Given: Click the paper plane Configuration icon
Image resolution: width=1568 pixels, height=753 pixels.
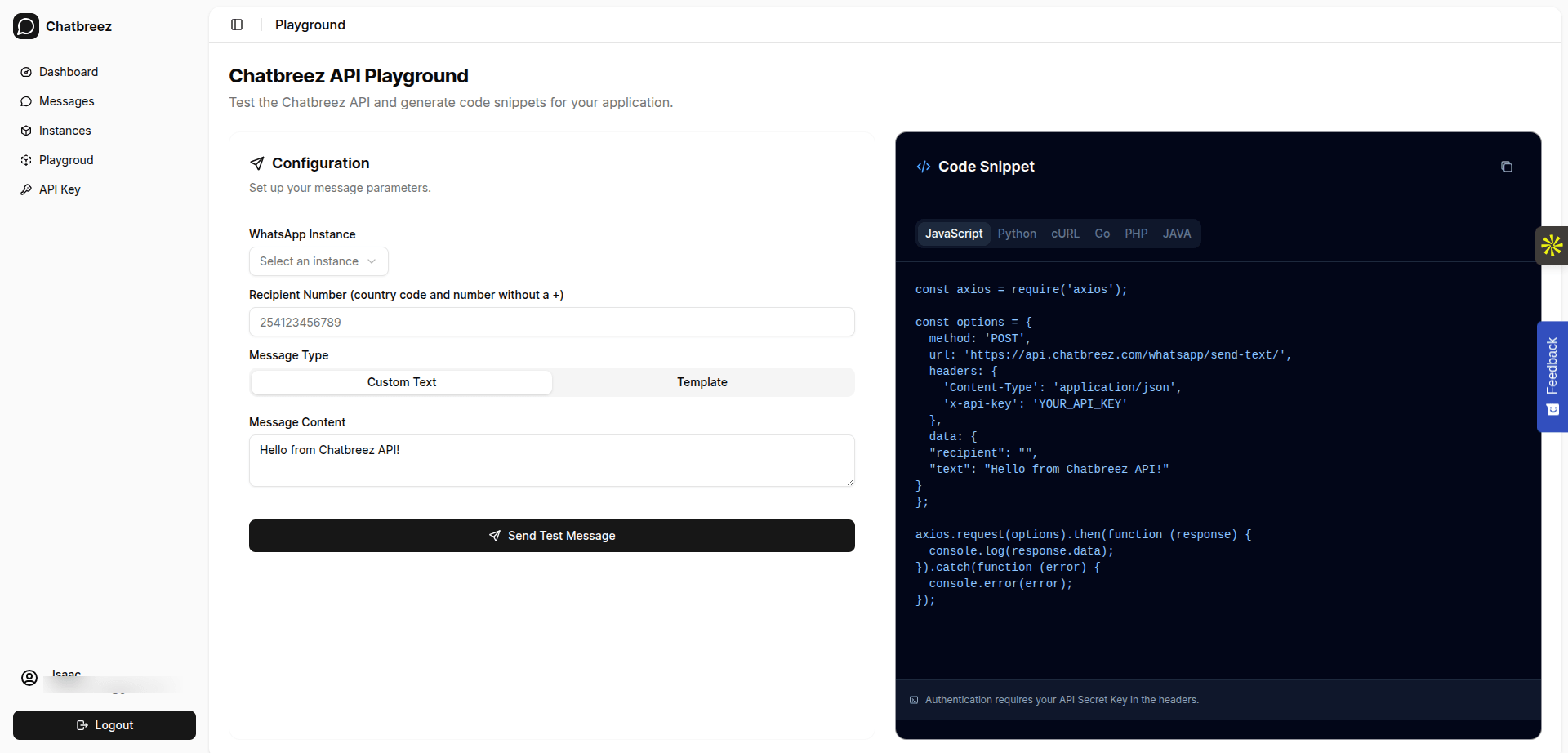Looking at the screenshot, I should point(257,163).
